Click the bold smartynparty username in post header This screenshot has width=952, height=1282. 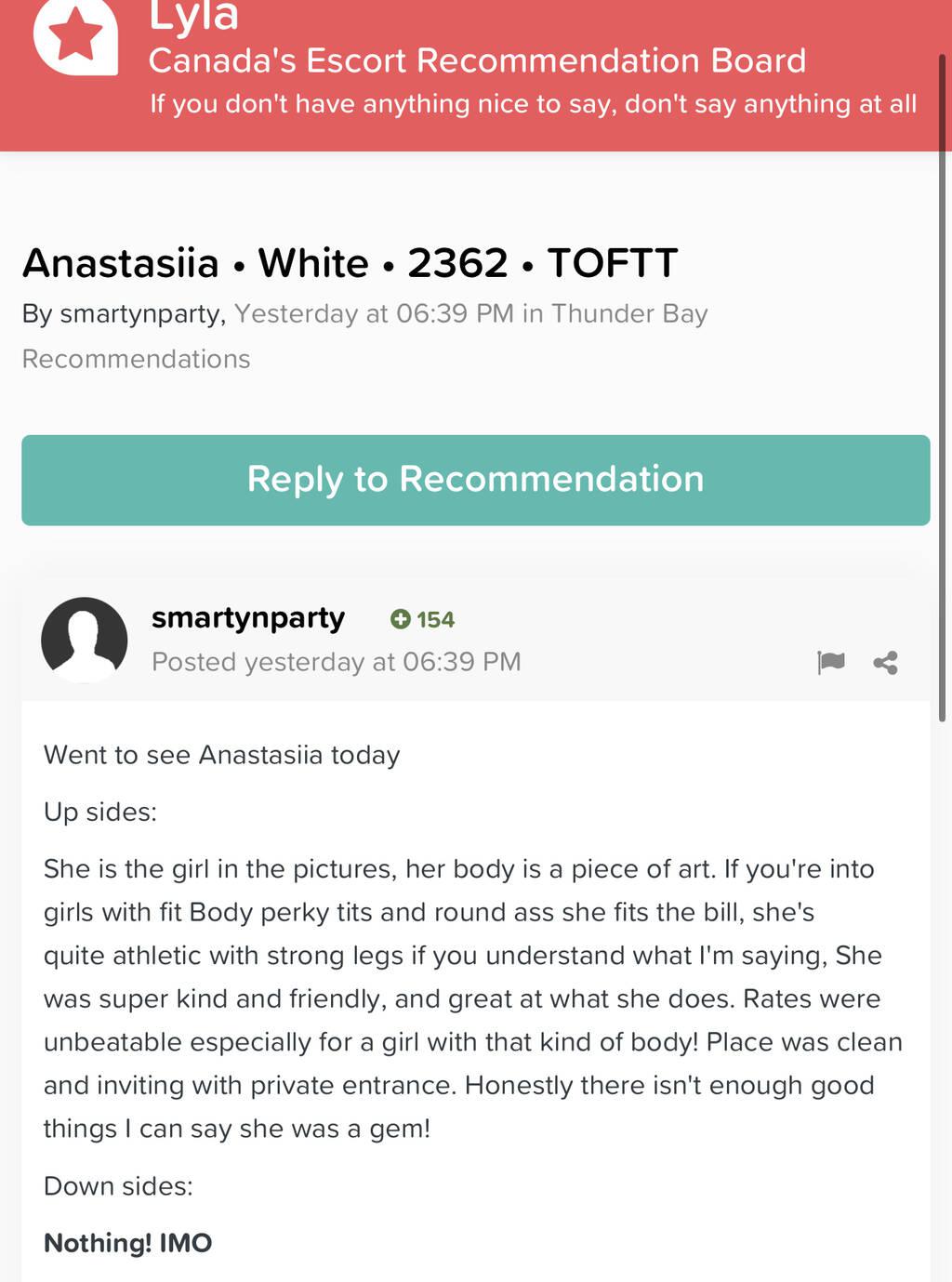[248, 618]
